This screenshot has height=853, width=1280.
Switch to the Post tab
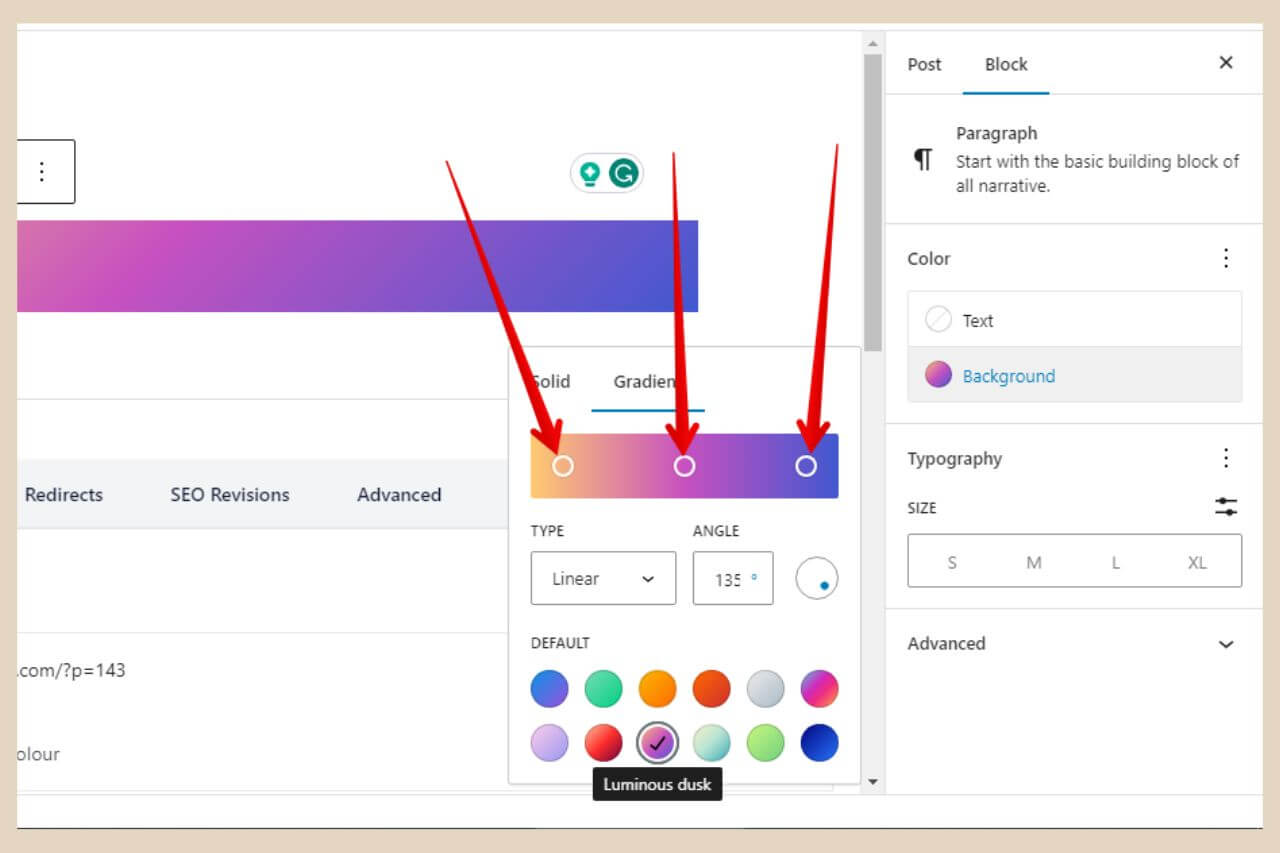point(924,64)
